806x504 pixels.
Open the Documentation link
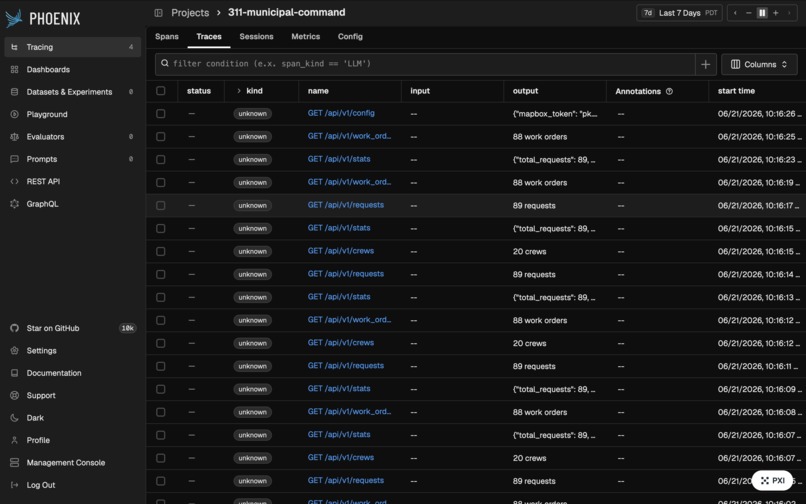(x=72, y=373)
